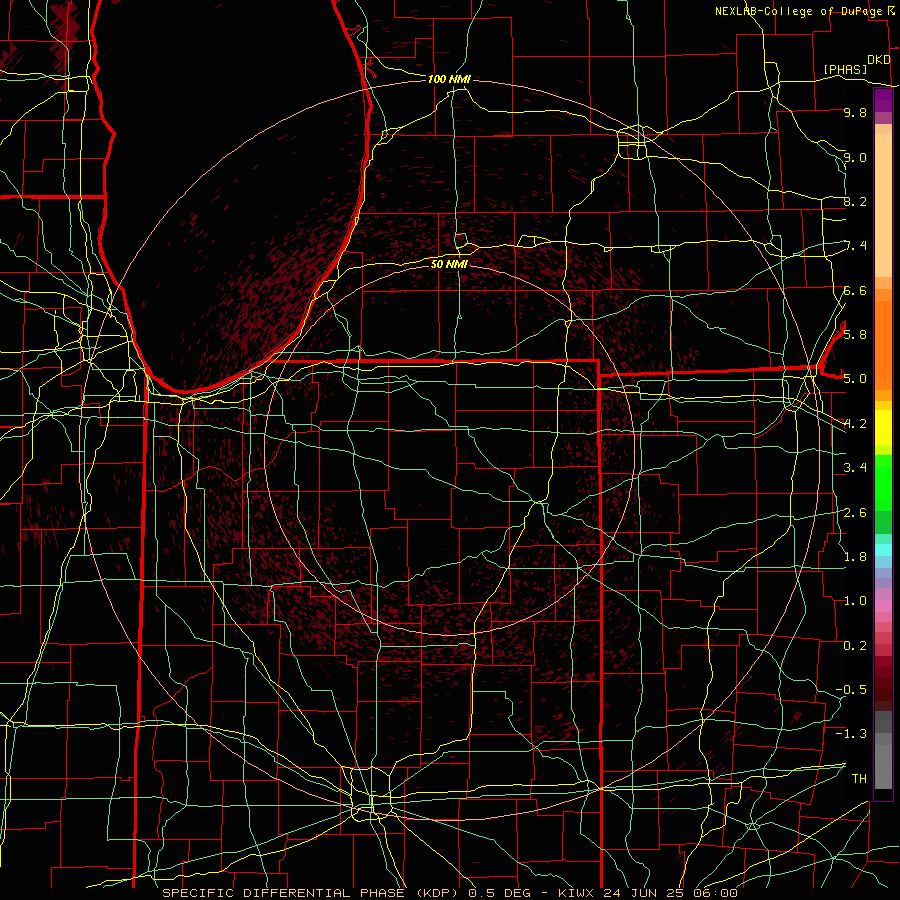Click the 1.0 scale value
Image resolution: width=900 pixels, height=900 pixels.
tap(855, 601)
